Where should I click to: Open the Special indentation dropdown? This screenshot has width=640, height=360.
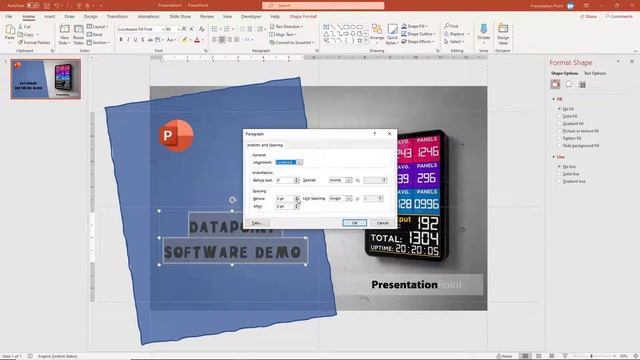tap(349, 180)
